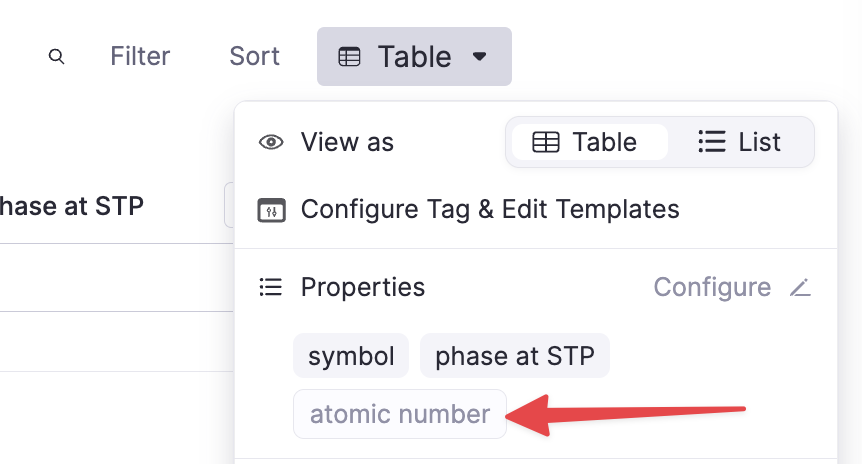862x464 pixels.
Task: Click the pencil edit icon next to Configure
Action: (799, 288)
